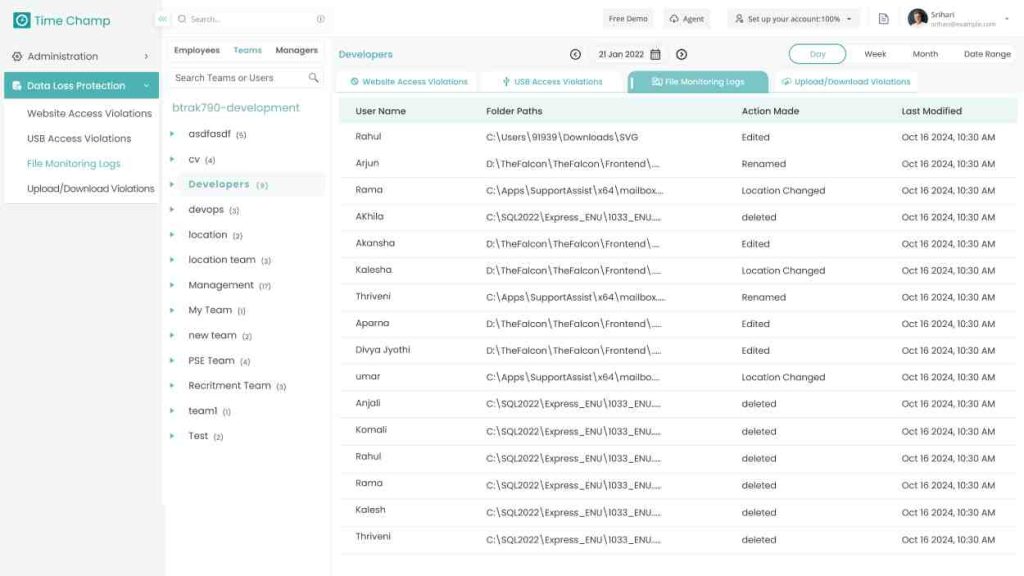Expand the Management team node
Viewport: 1024px width, 576px height.
coord(172,285)
